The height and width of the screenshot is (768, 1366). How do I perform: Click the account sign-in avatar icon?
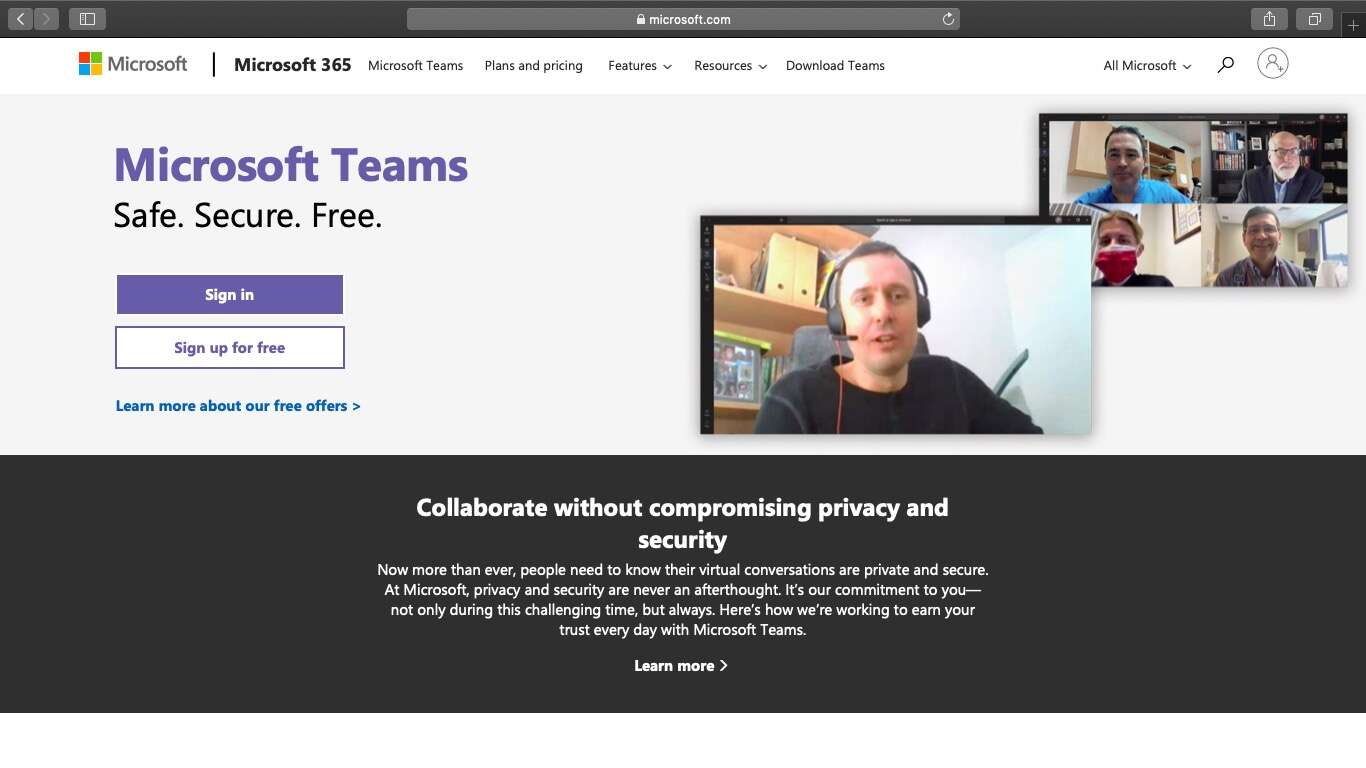click(x=1272, y=63)
